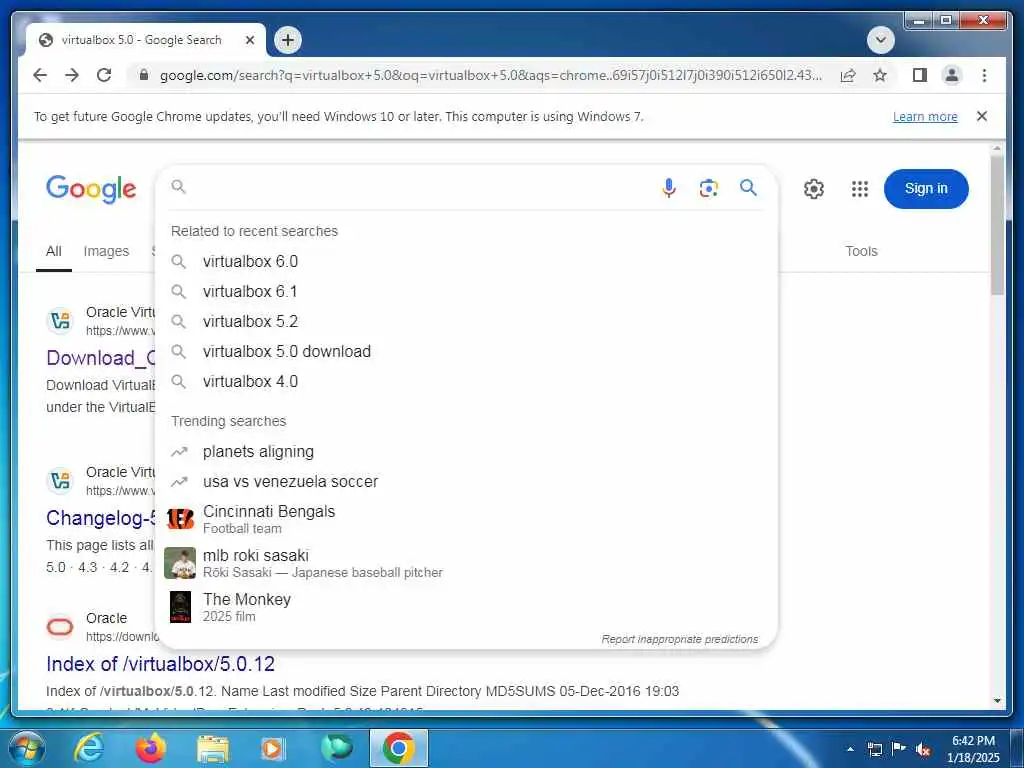Go back using the browser back arrow
This screenshot has height=768, width=1024.
(x=40, y=75)
